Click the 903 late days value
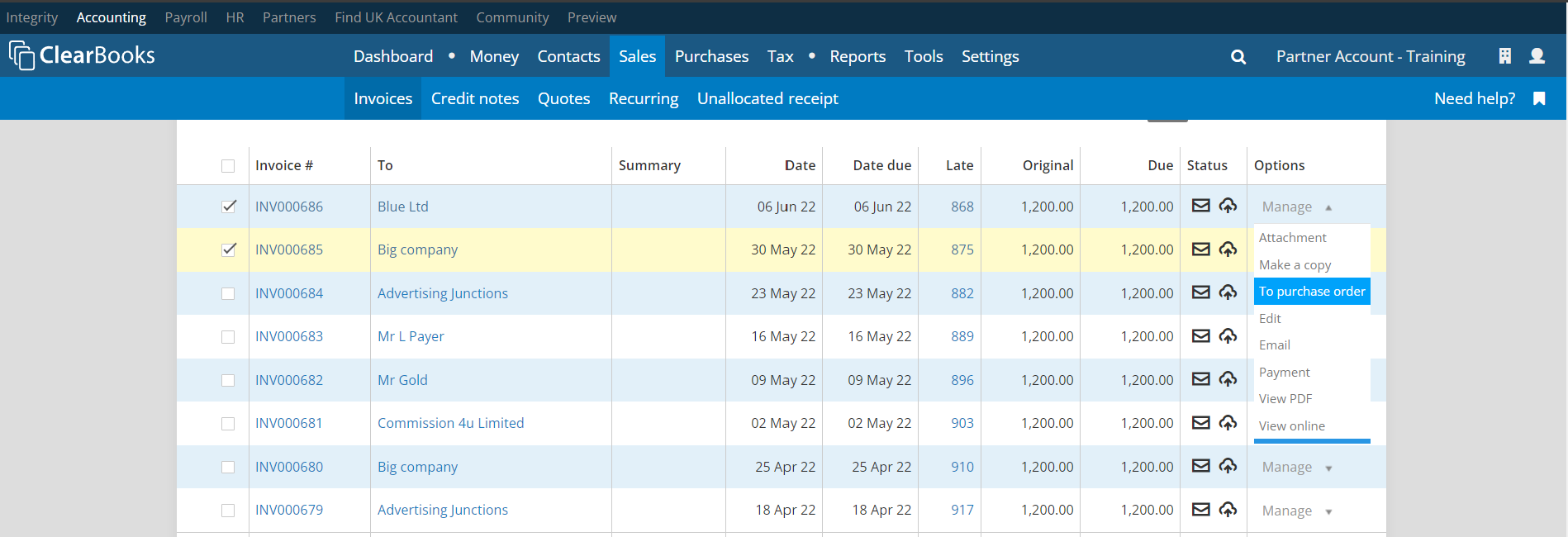The height and width of the screenshot is (537, 1568). pyautogui.click(x=962, y=423)
